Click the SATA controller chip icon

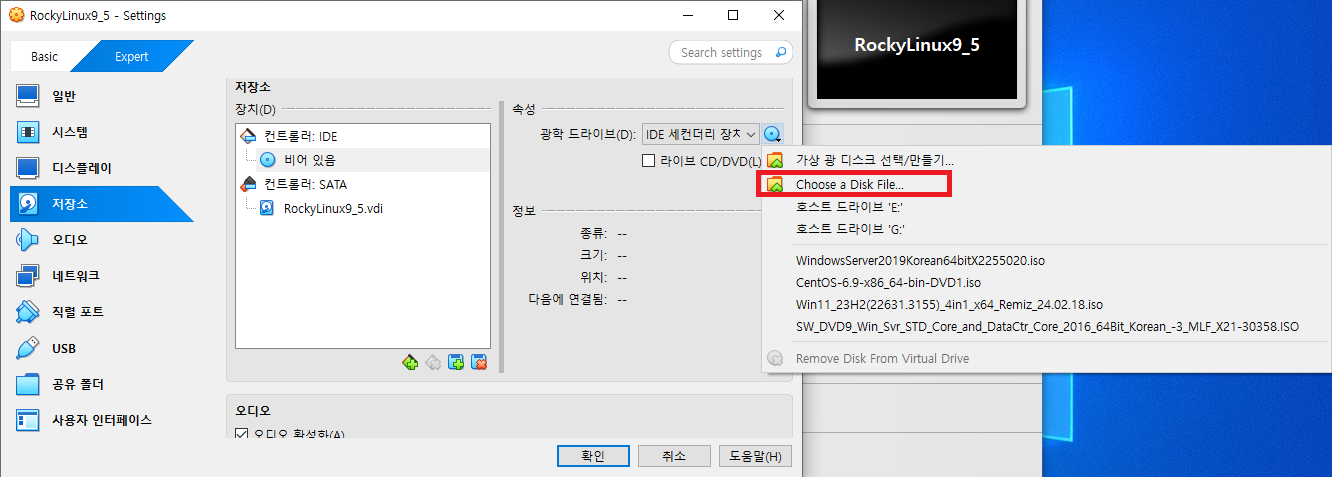(x=250, y=184)
